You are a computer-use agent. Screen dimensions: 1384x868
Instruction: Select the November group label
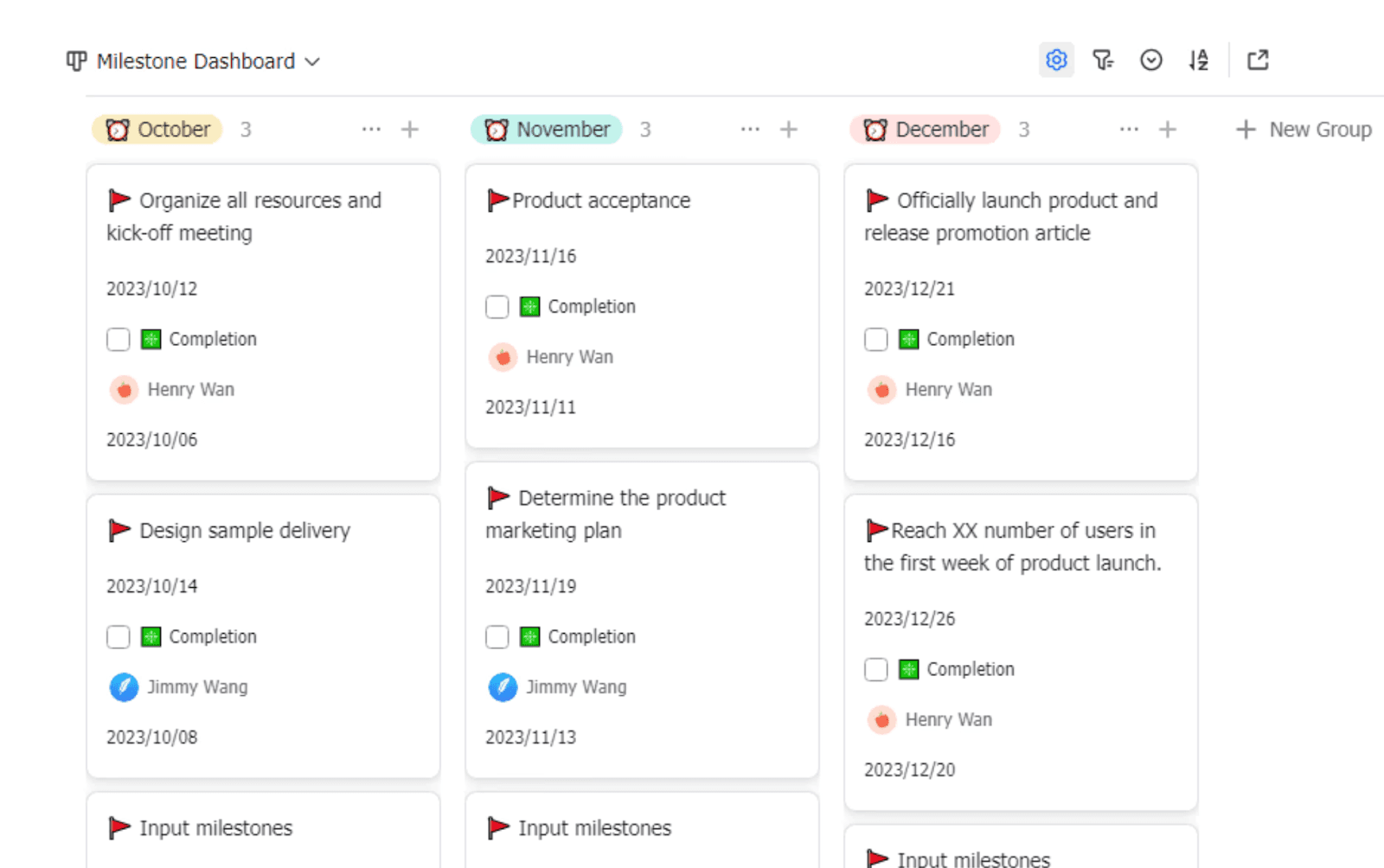coord(547,130)
